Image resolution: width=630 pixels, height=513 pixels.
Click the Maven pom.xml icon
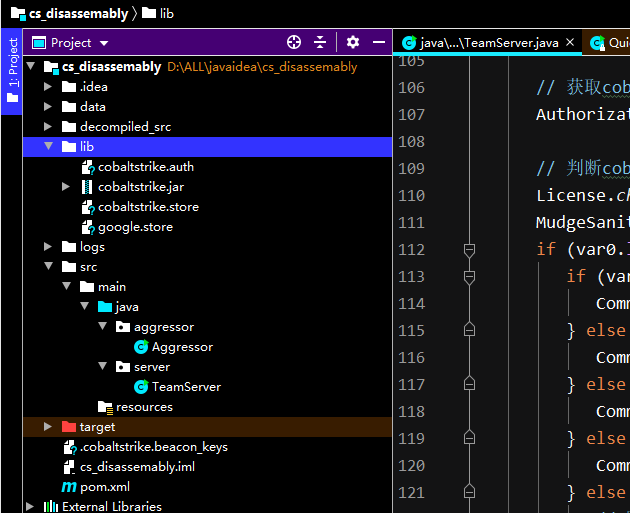[69, 487]
